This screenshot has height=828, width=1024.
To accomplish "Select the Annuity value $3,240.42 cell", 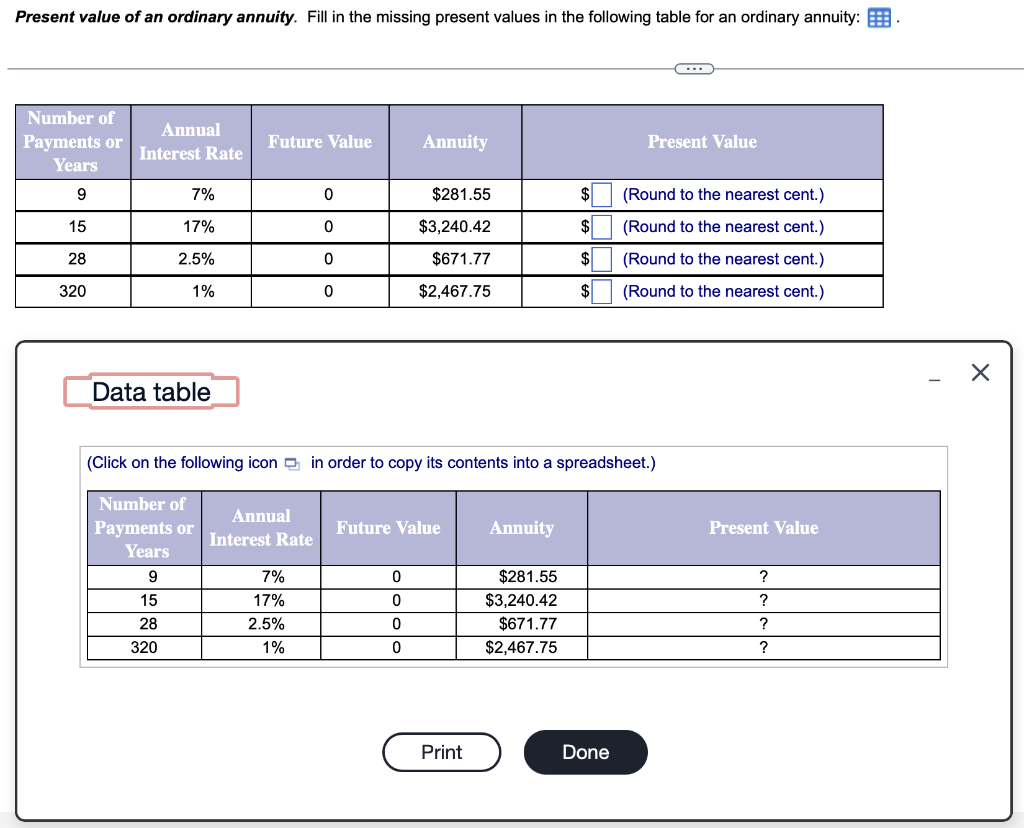I will [455, 227].
